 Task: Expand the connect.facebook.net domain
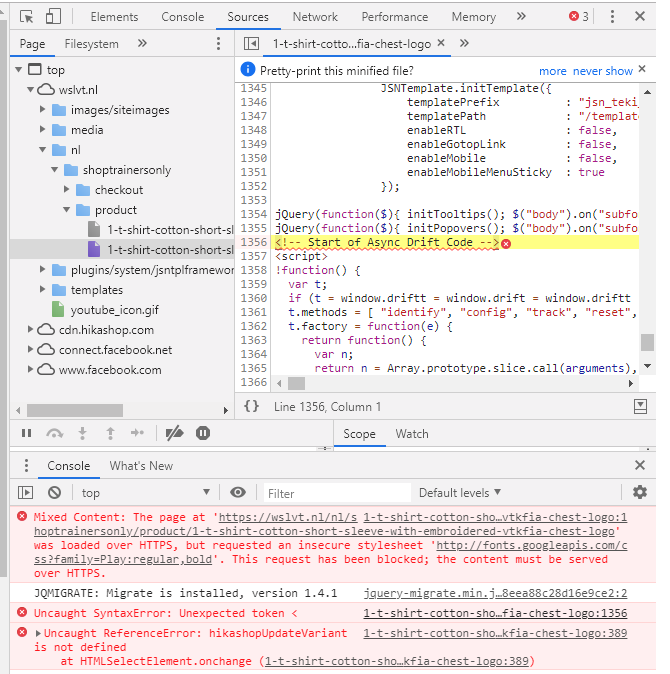point(30,349)
